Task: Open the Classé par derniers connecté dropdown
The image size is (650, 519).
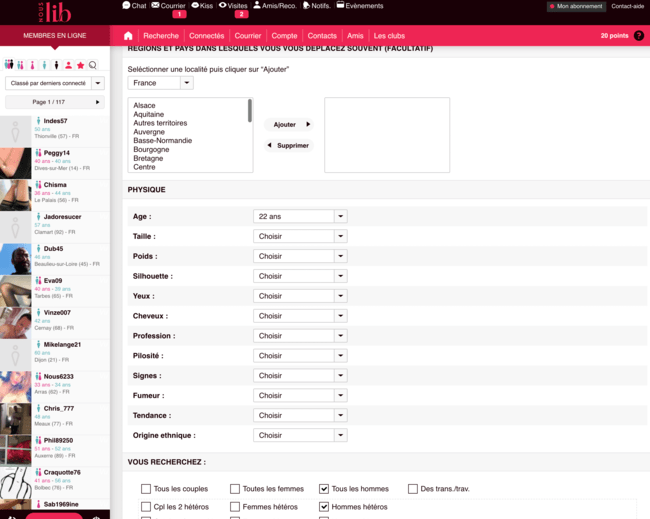Action: click(55, 83)
